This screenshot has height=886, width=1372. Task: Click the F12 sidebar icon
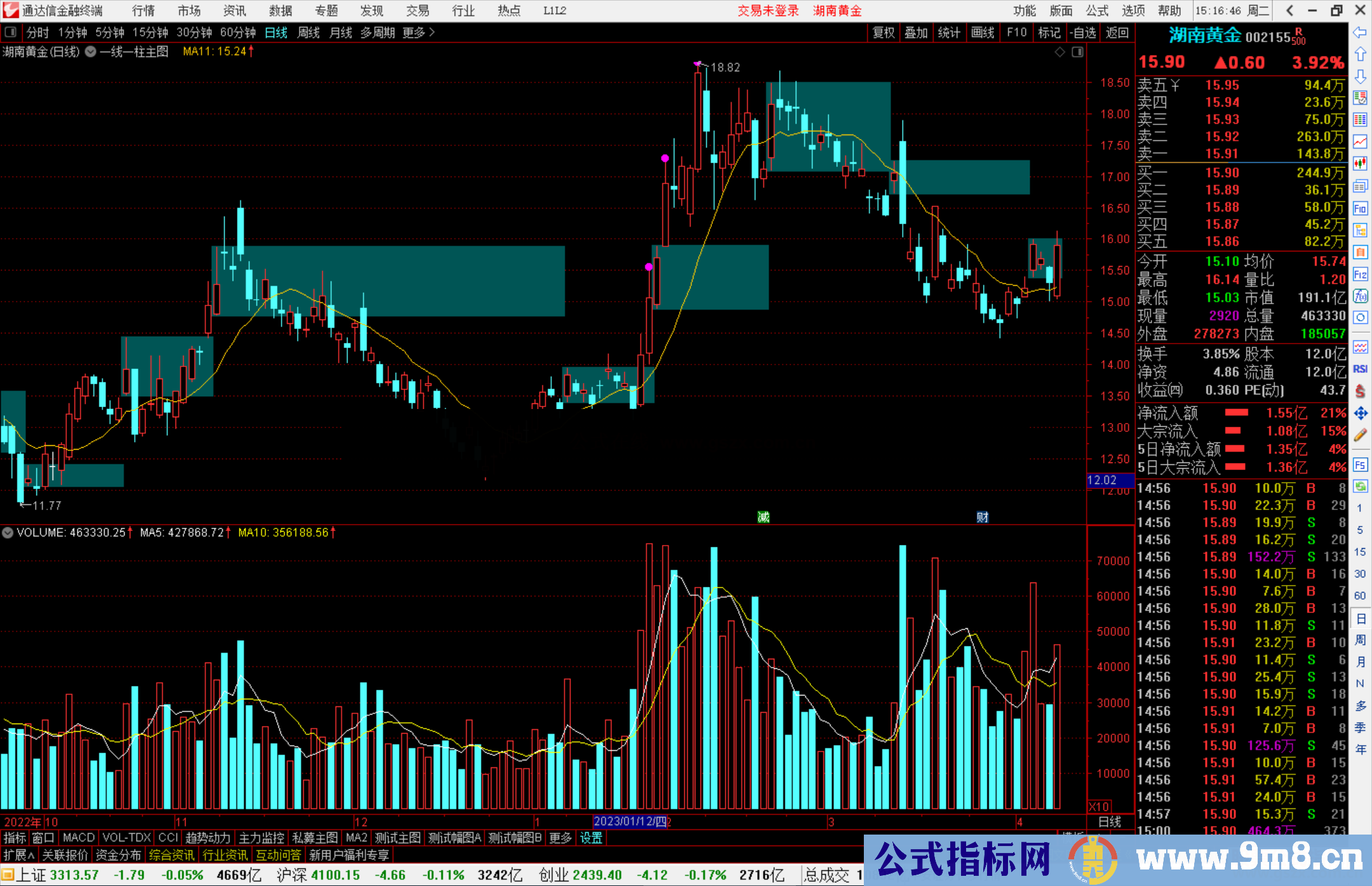(x=1360, y=274)
